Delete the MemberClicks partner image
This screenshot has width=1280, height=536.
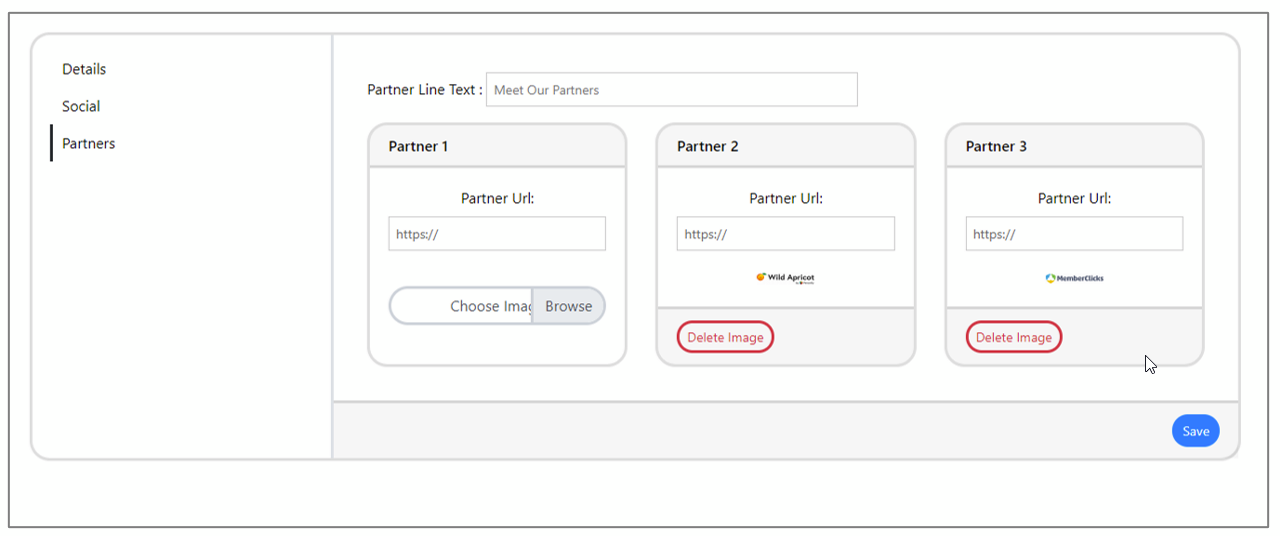click(1014, 337)
